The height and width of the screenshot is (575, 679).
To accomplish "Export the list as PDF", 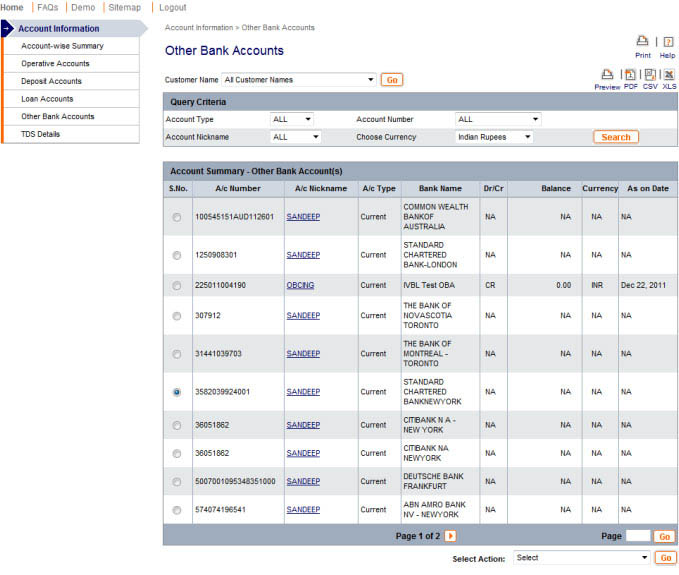I will click(630, 74).
